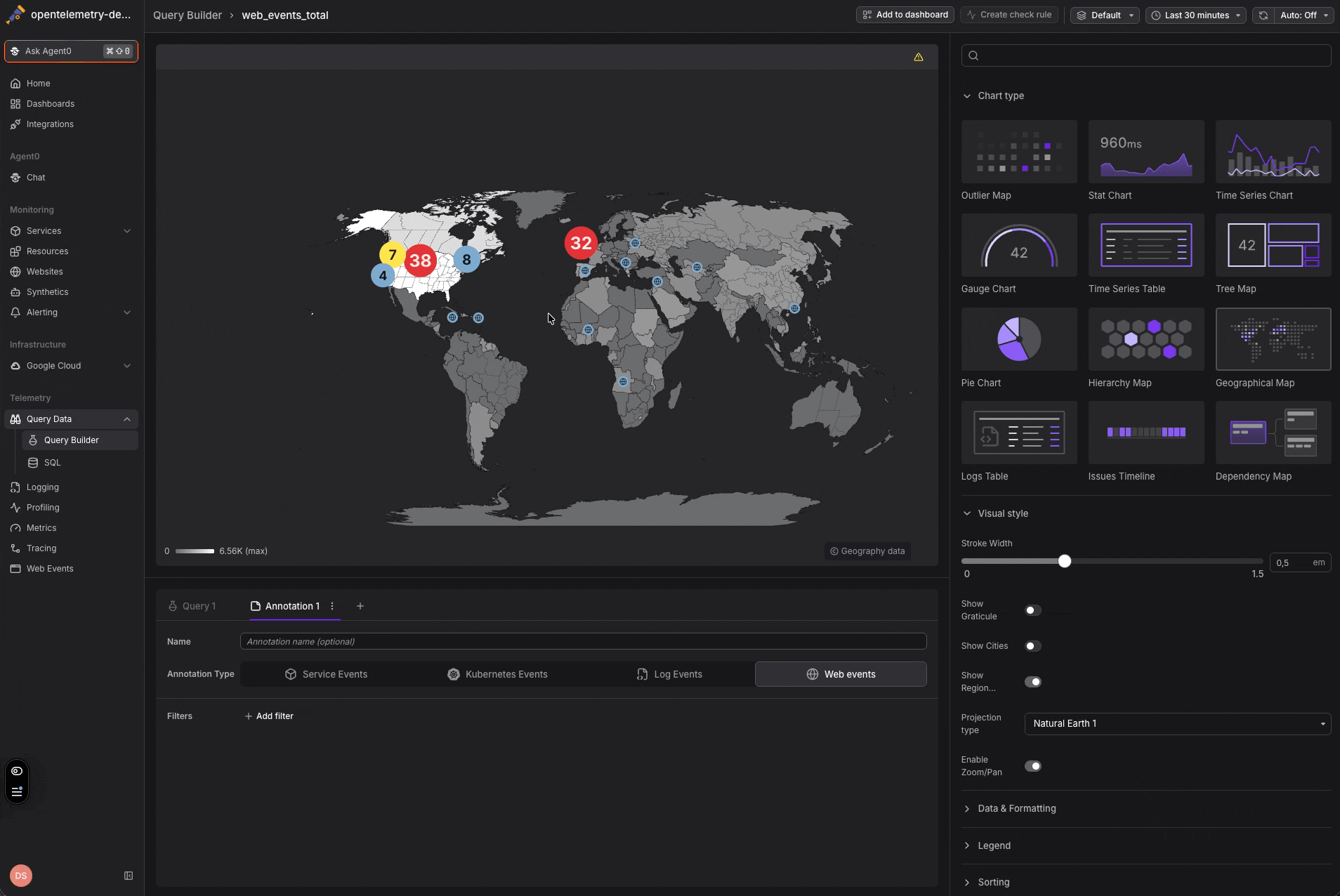The image size is (1340, 896).
Task: Turn off the Enable Zoom/Pan switch
Action: (1032, 766)
